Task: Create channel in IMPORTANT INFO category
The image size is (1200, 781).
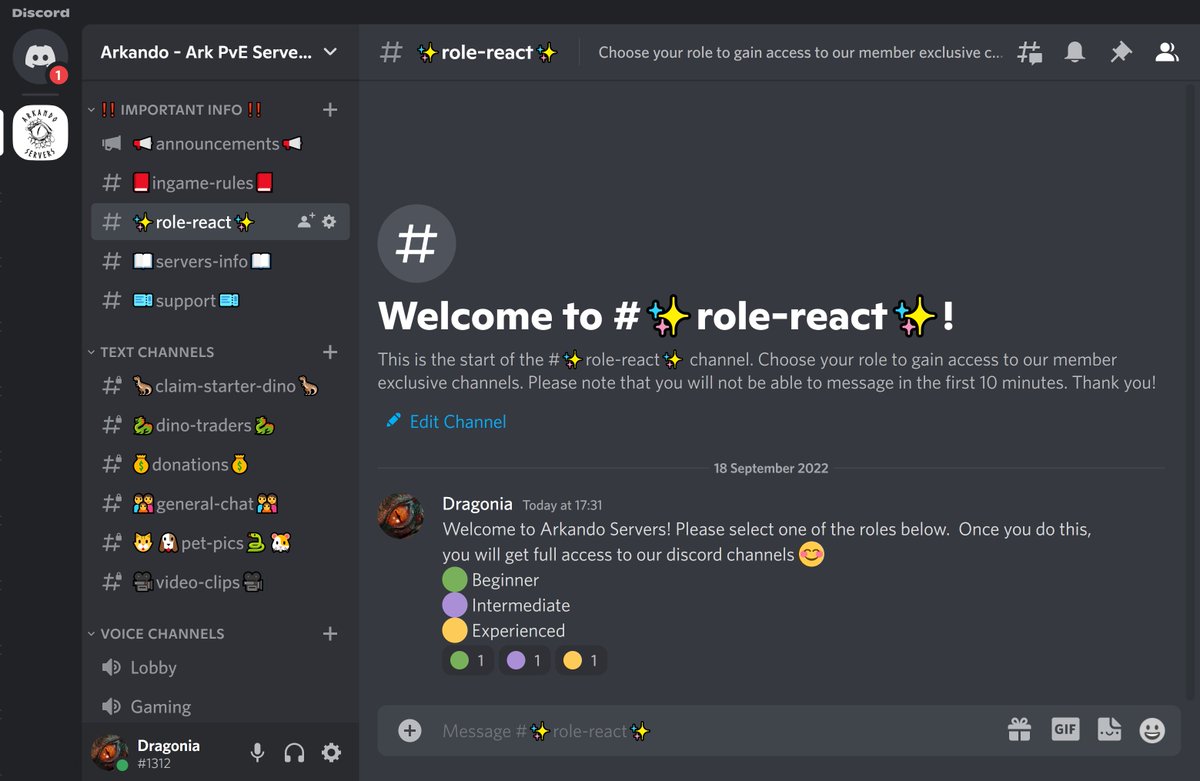Action: coord(331,110)
